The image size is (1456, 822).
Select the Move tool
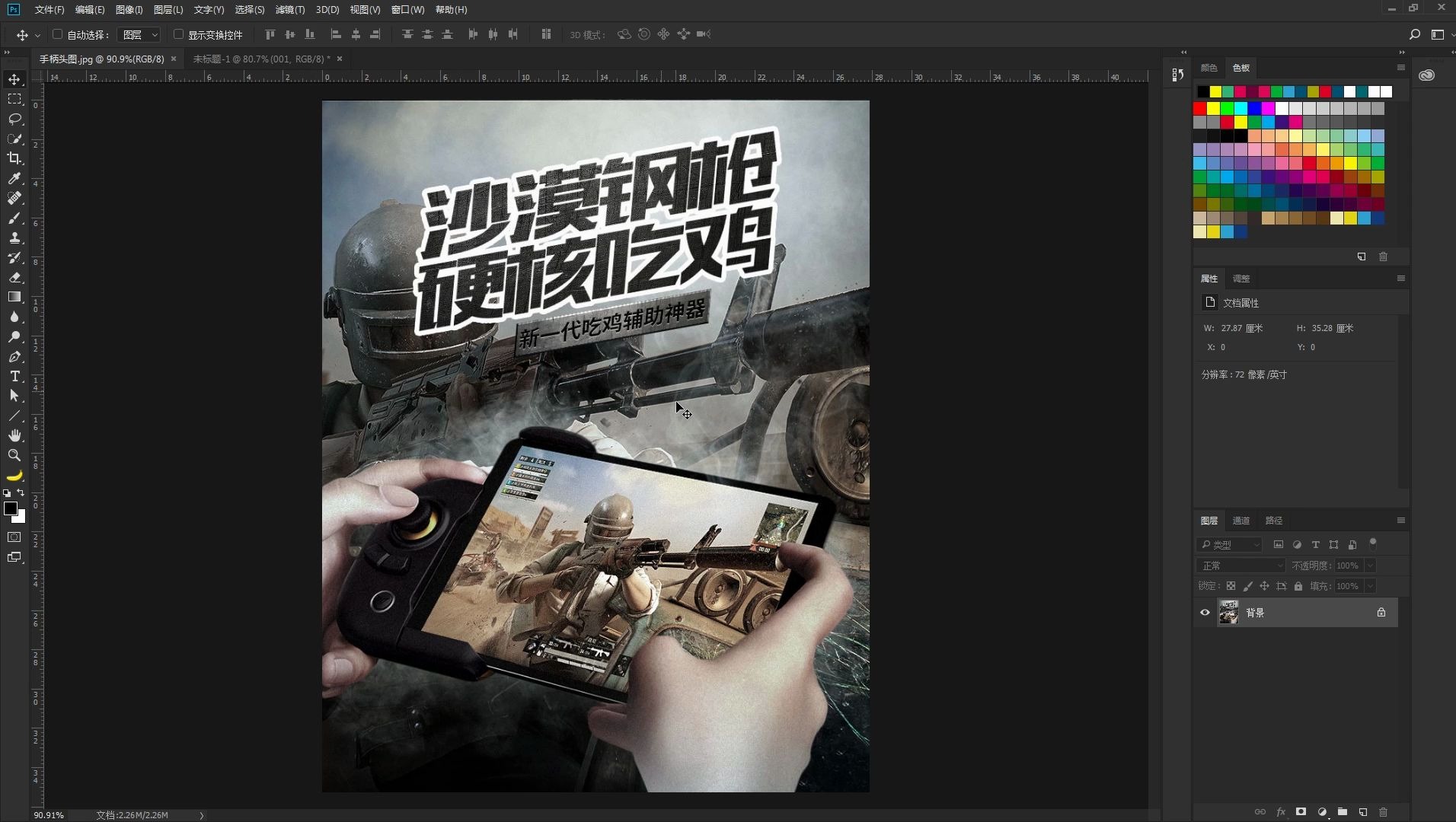click(x=14, y=79)
